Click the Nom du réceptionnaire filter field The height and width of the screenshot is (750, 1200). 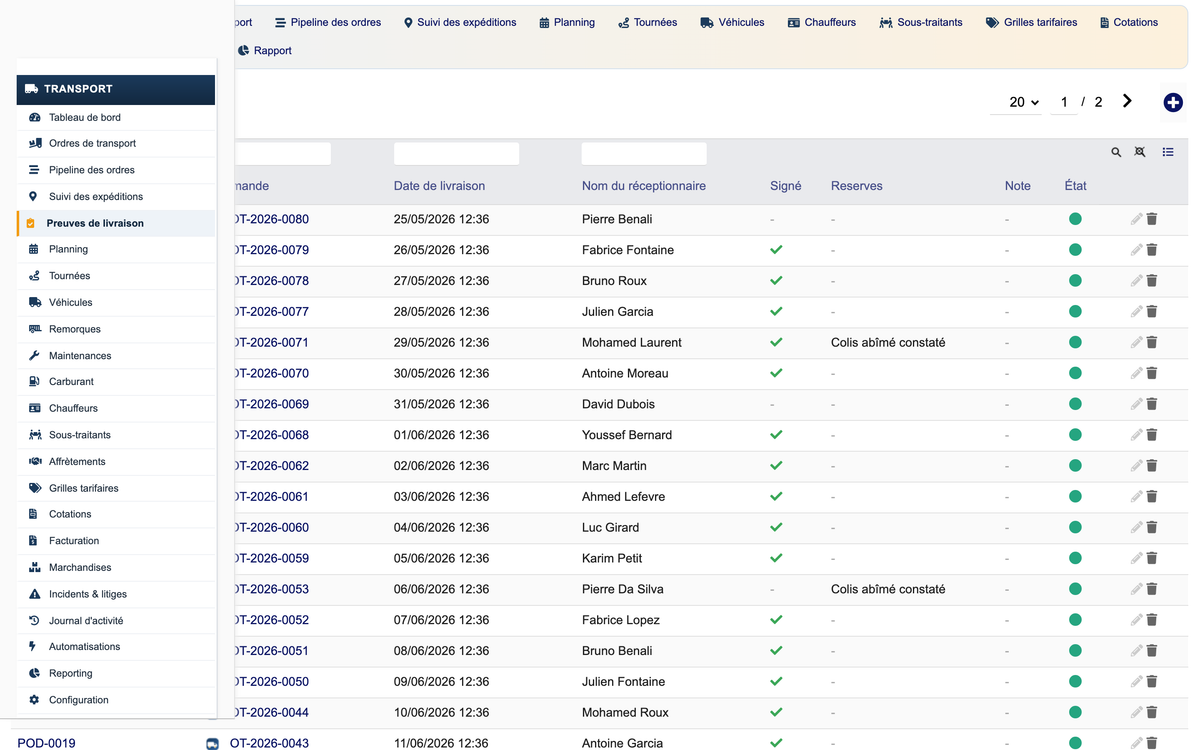(644, 153)
